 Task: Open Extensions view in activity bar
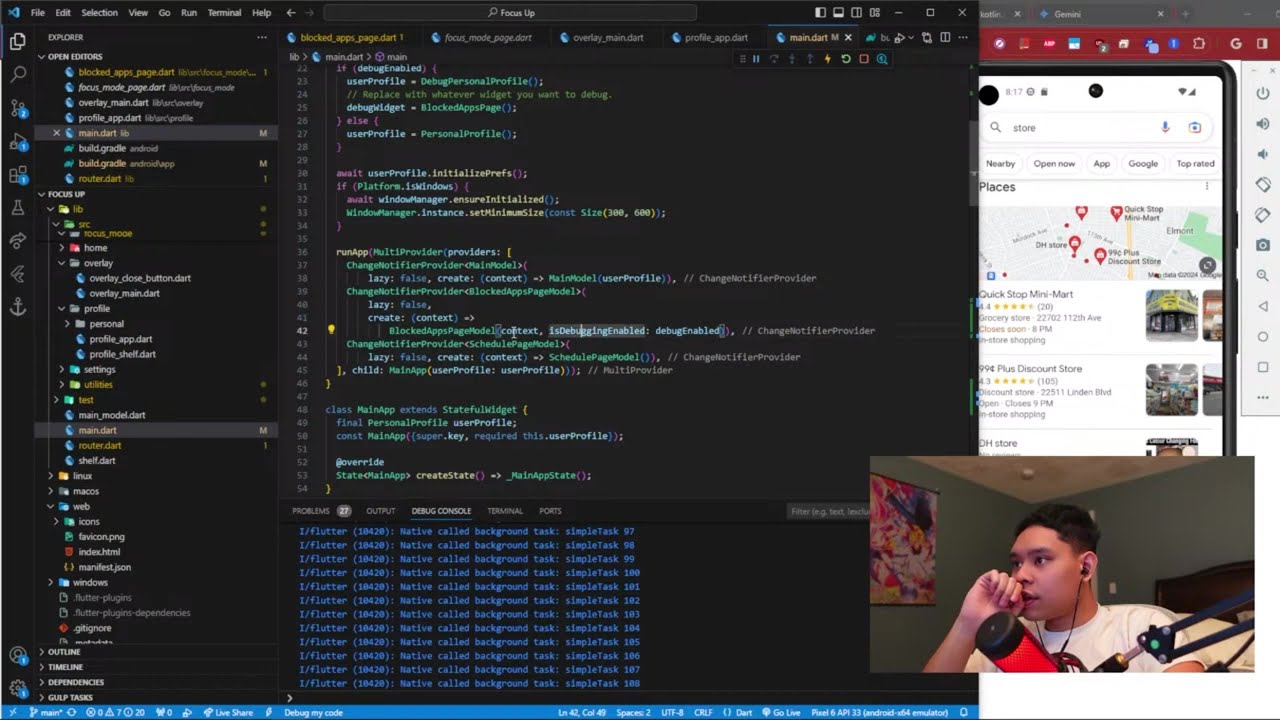pyautogui.click(x=17, y=175)
